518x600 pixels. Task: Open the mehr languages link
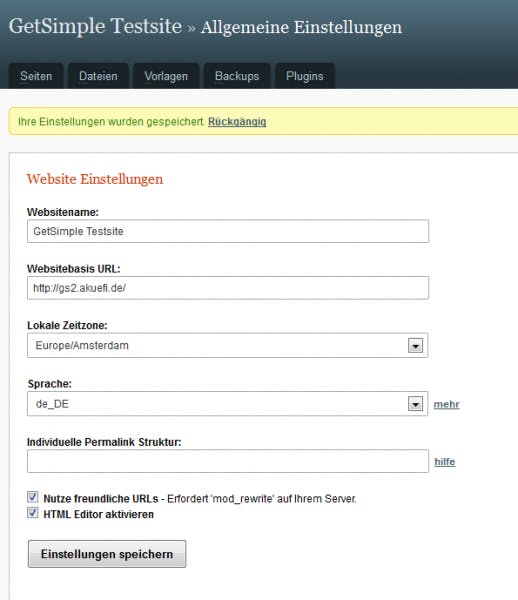[x=446, y=404]
